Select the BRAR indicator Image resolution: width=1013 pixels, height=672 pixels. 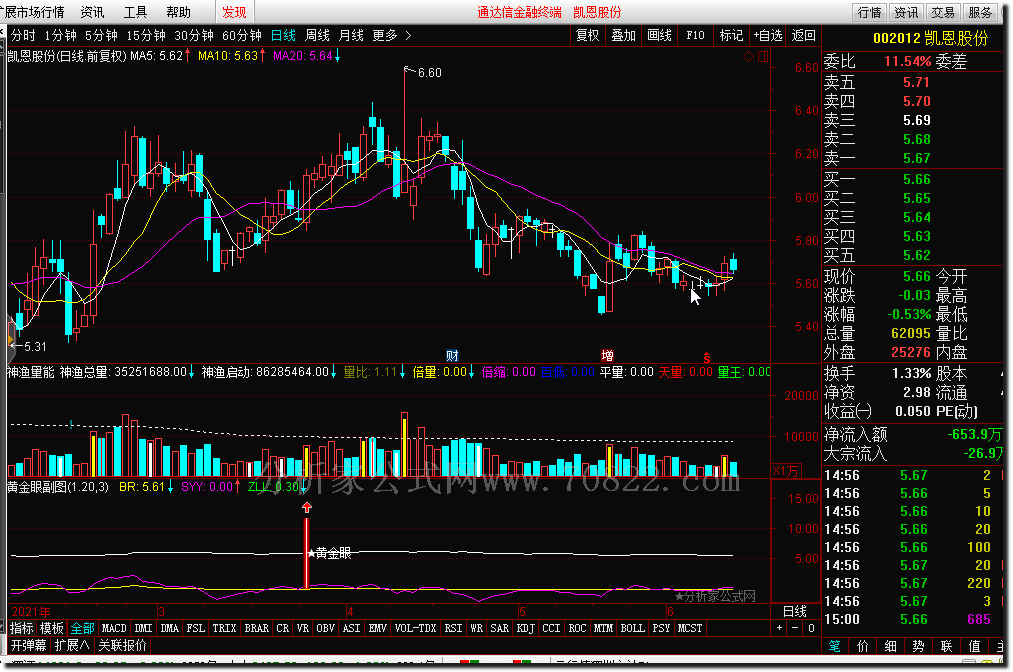(256, 628)
